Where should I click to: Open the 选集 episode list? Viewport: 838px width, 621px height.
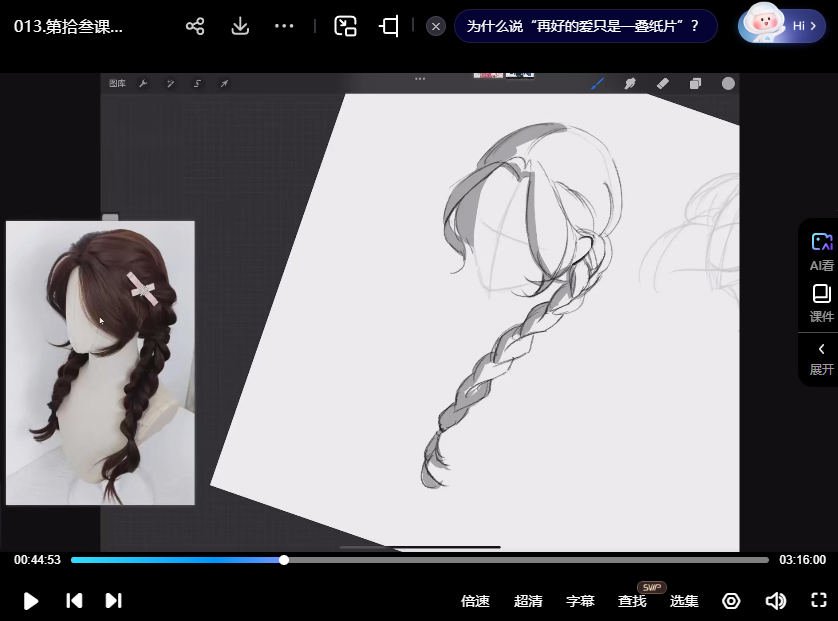[684, 601]
